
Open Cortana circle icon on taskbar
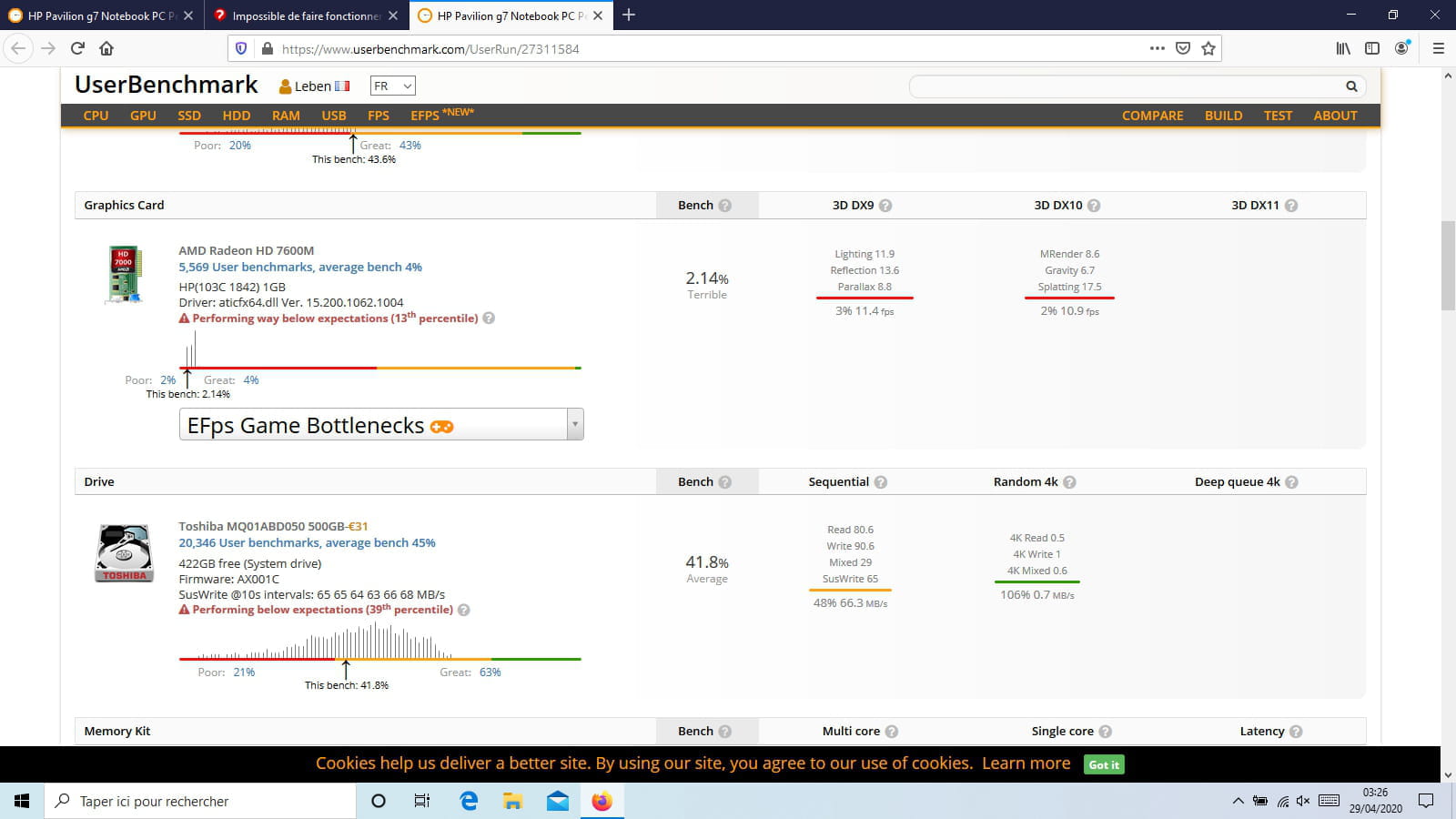379,801
